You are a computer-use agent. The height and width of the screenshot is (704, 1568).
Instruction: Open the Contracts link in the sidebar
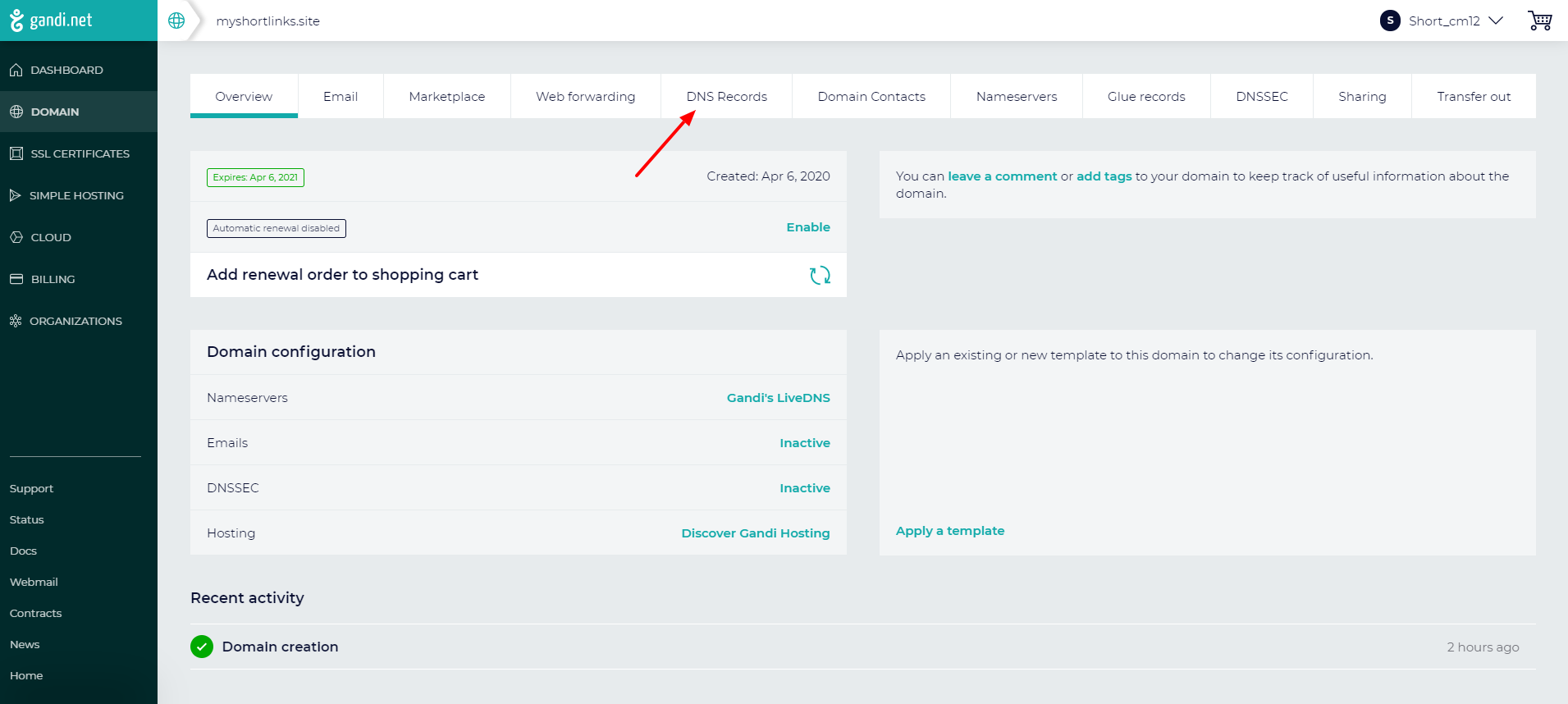[x=35, y=613]
